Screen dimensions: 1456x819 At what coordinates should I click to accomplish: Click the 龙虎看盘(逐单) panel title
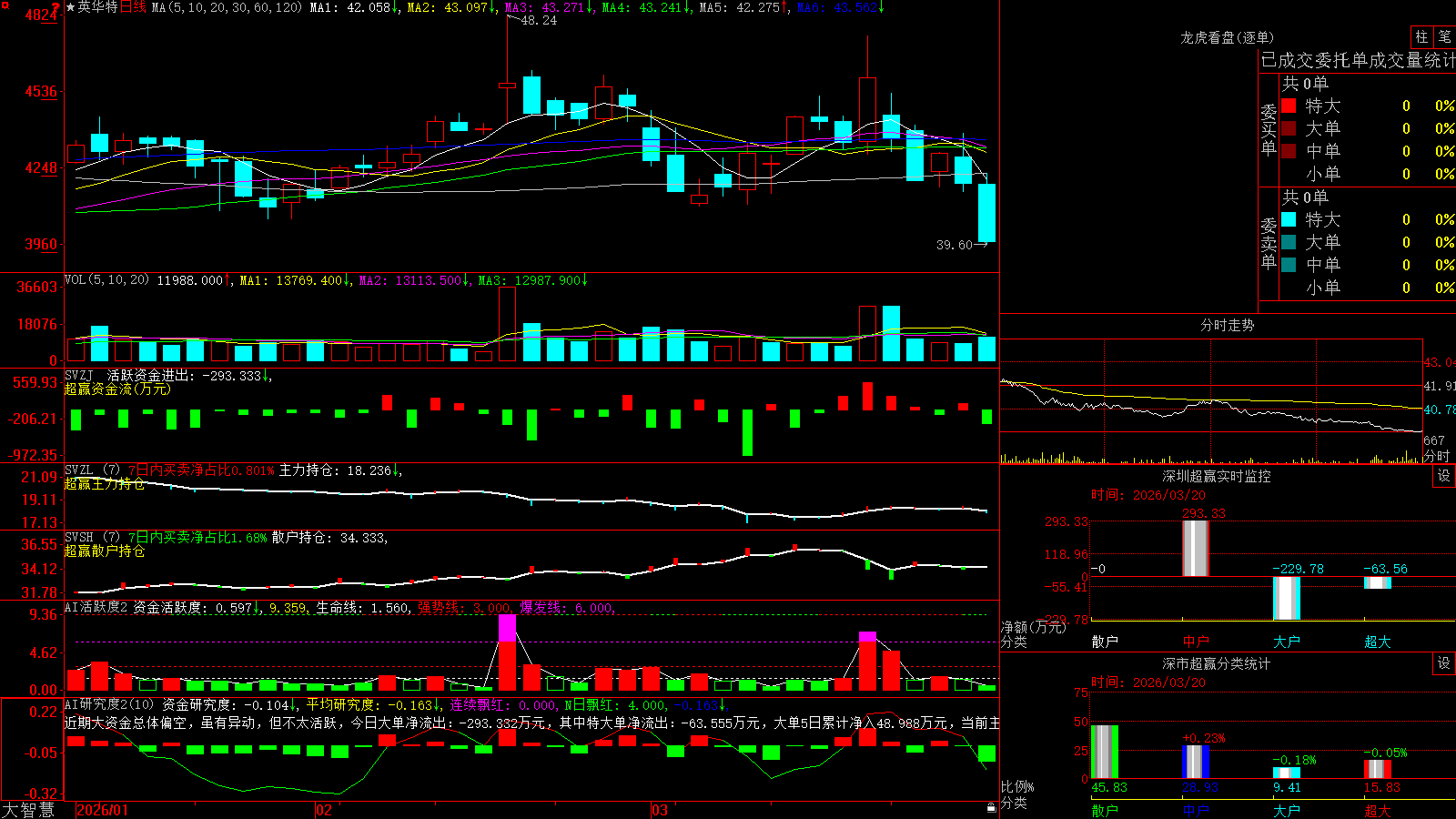pos(1228,37)
